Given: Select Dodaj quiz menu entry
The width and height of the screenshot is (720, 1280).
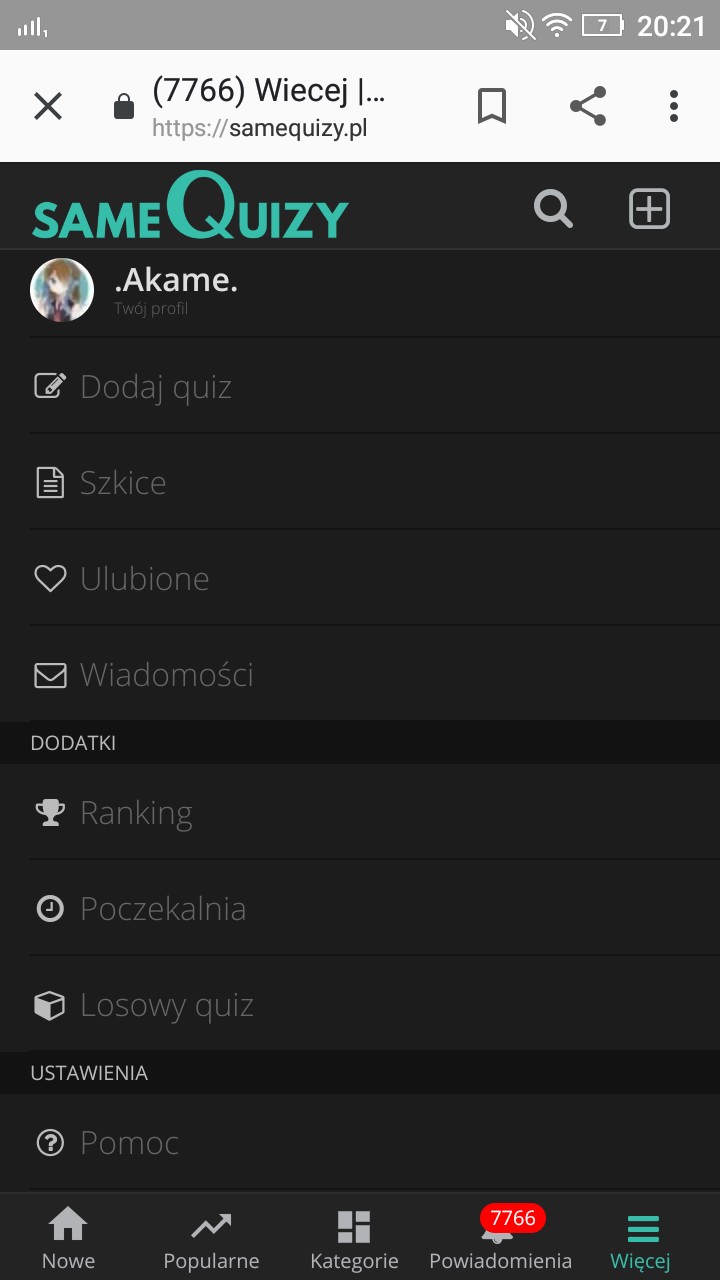Looking at the screenshot, I should coord(156,387).
